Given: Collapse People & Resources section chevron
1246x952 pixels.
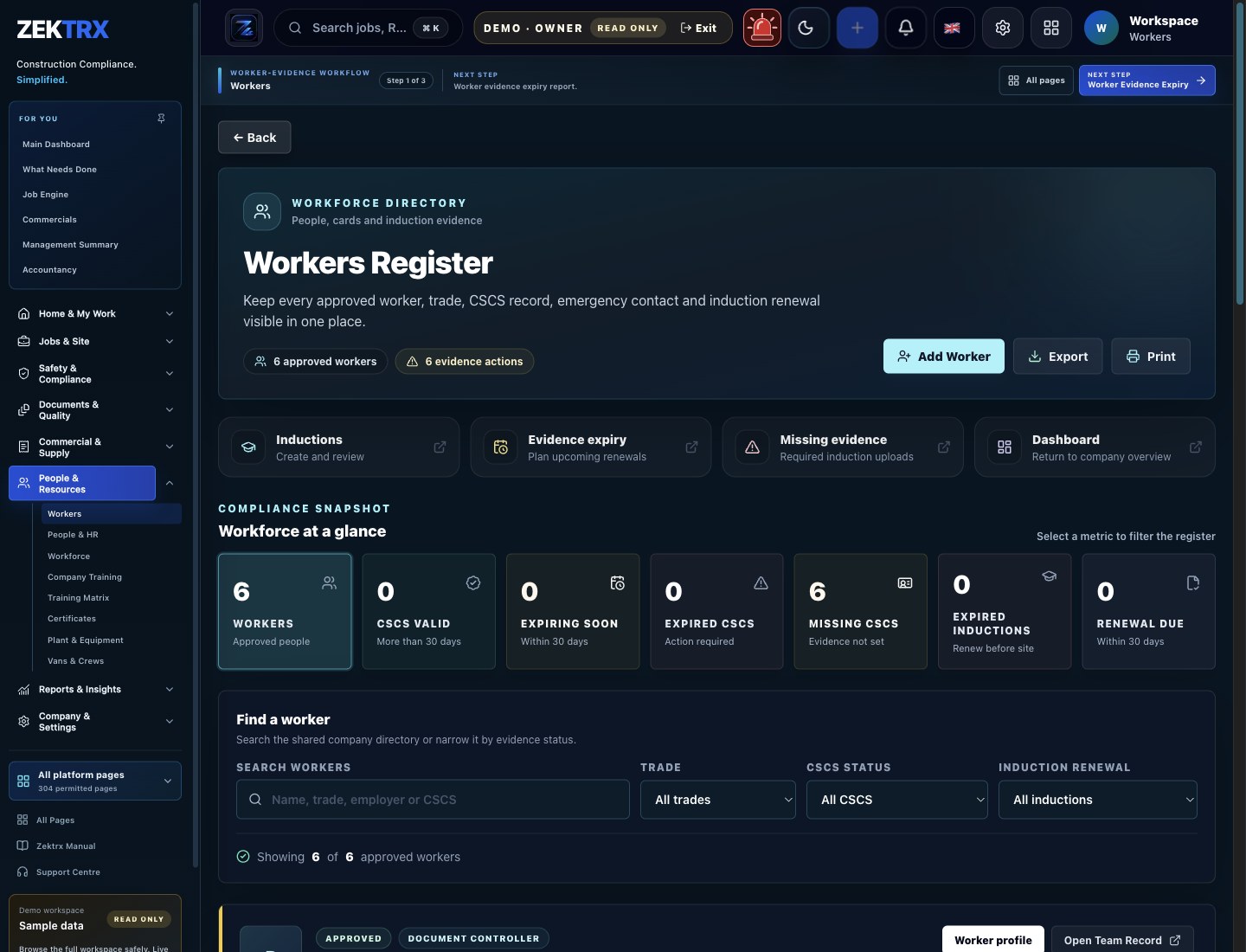Looking at the screenshot, I should point(170,483).
